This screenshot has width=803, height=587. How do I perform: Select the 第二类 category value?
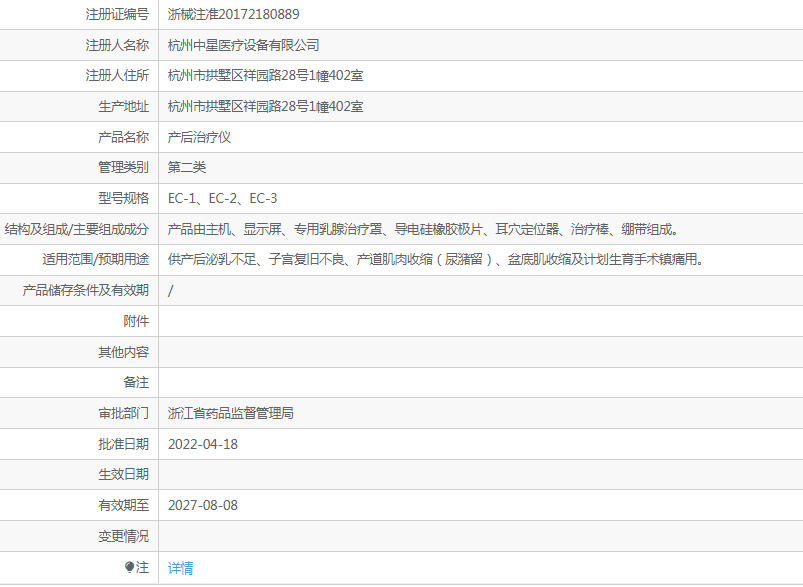coord(187,167)
